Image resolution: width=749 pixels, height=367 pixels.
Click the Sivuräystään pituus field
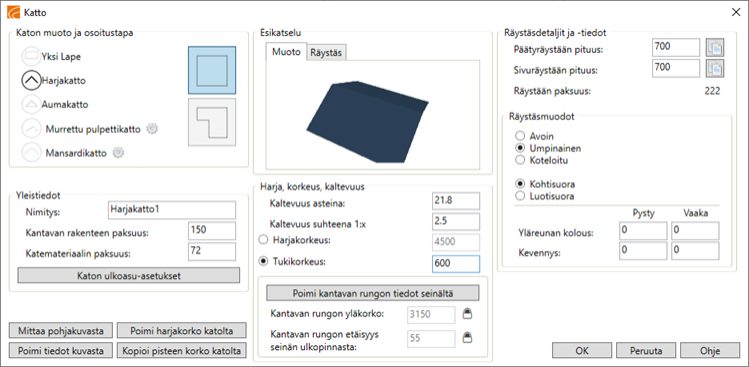coord(676,68)
